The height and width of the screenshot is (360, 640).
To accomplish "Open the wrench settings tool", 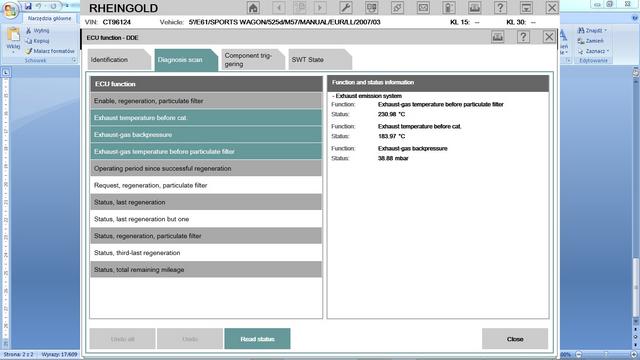I will (x=346, y=8).
